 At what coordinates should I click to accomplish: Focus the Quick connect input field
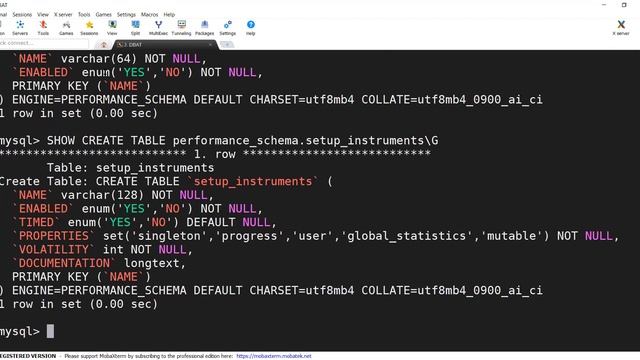tap(43, 43)
